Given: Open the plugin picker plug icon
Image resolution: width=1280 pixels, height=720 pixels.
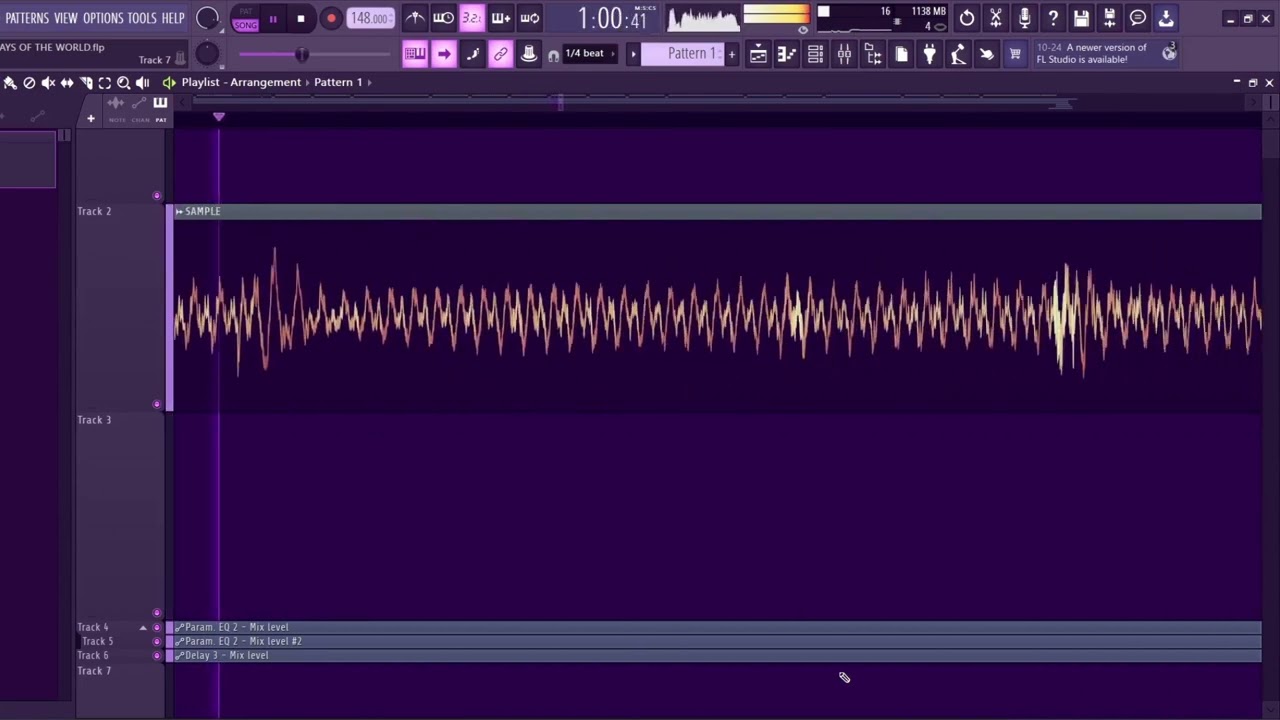Looking at the screenshot, I should coord(930,54).
